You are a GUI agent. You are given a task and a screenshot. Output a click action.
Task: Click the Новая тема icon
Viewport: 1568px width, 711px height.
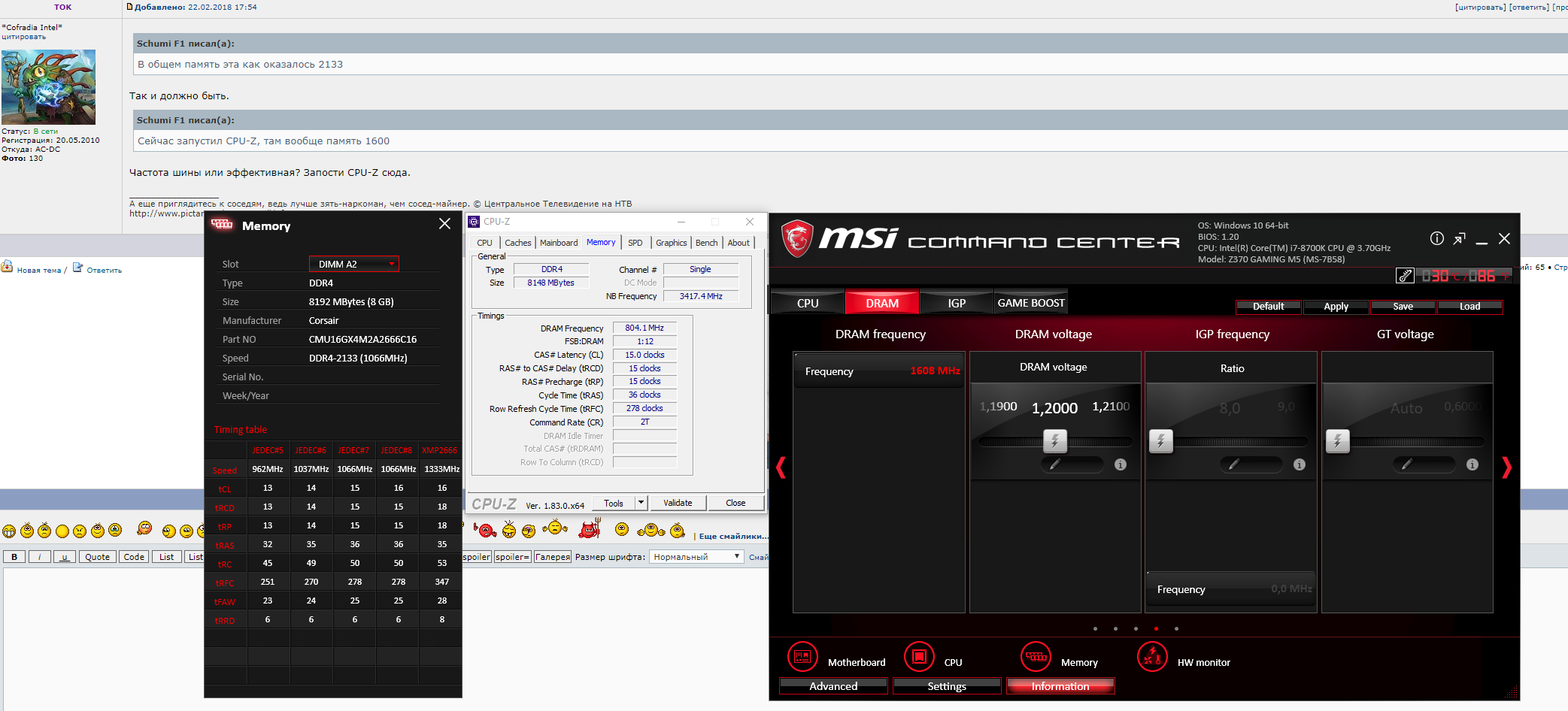click(7, 267)
